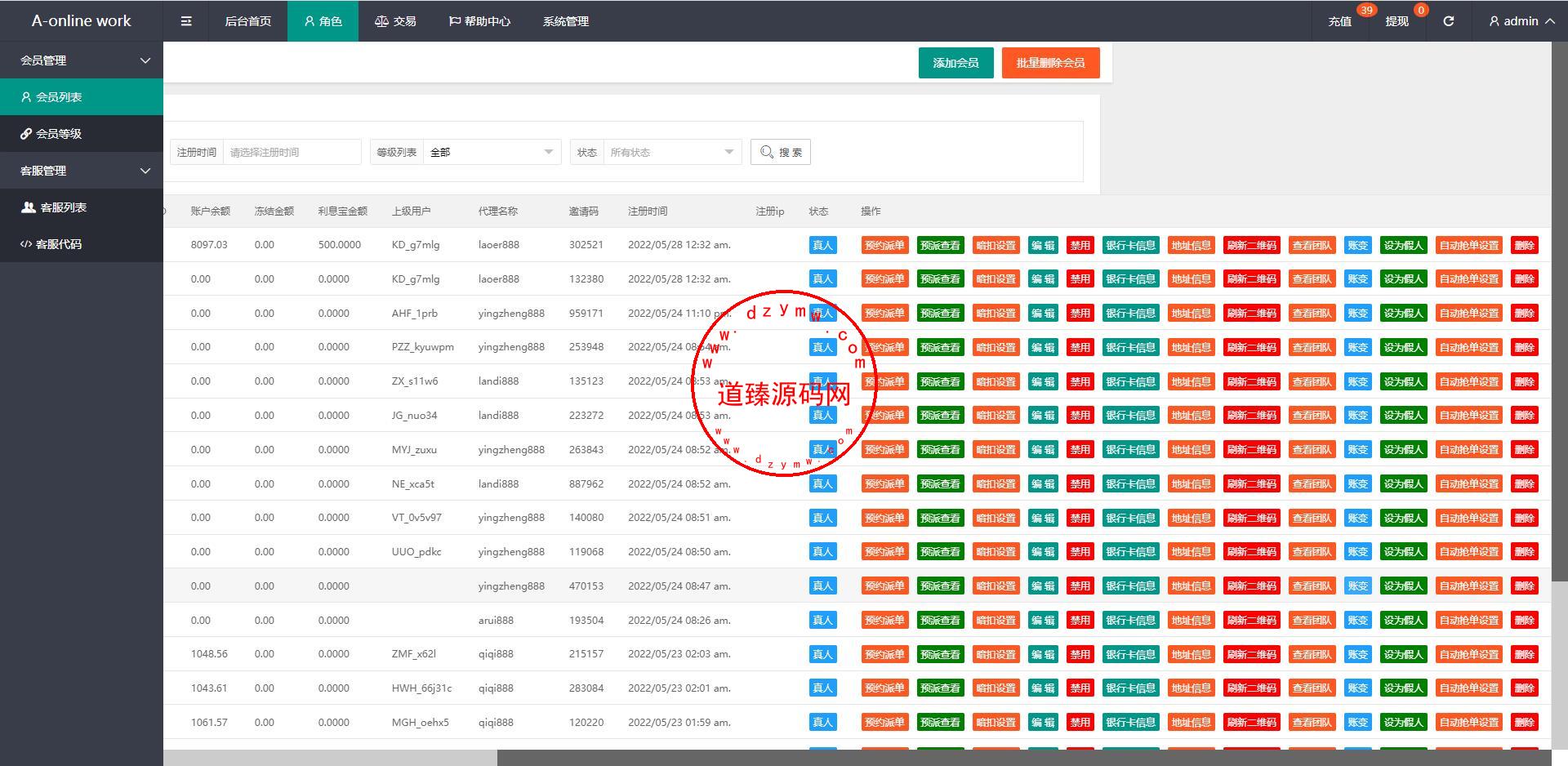The image size is (1568, 766).
Task: Click balance value 8097.03
Action: click(209, 245)
